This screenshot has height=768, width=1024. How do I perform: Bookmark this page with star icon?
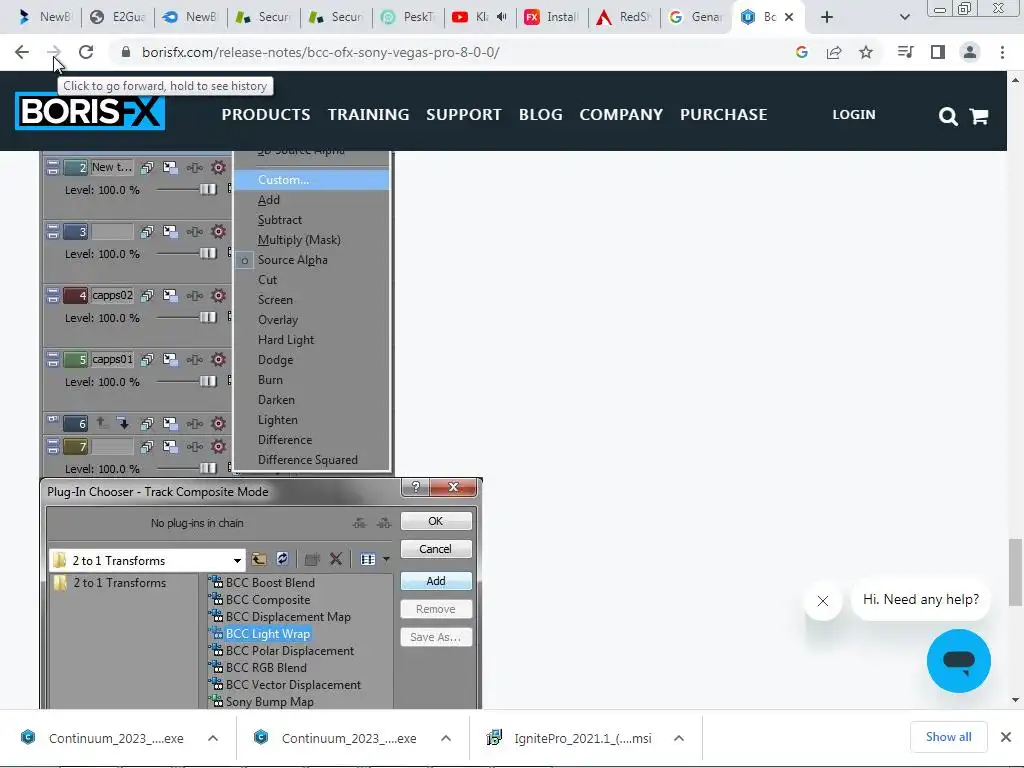point(866,52)
